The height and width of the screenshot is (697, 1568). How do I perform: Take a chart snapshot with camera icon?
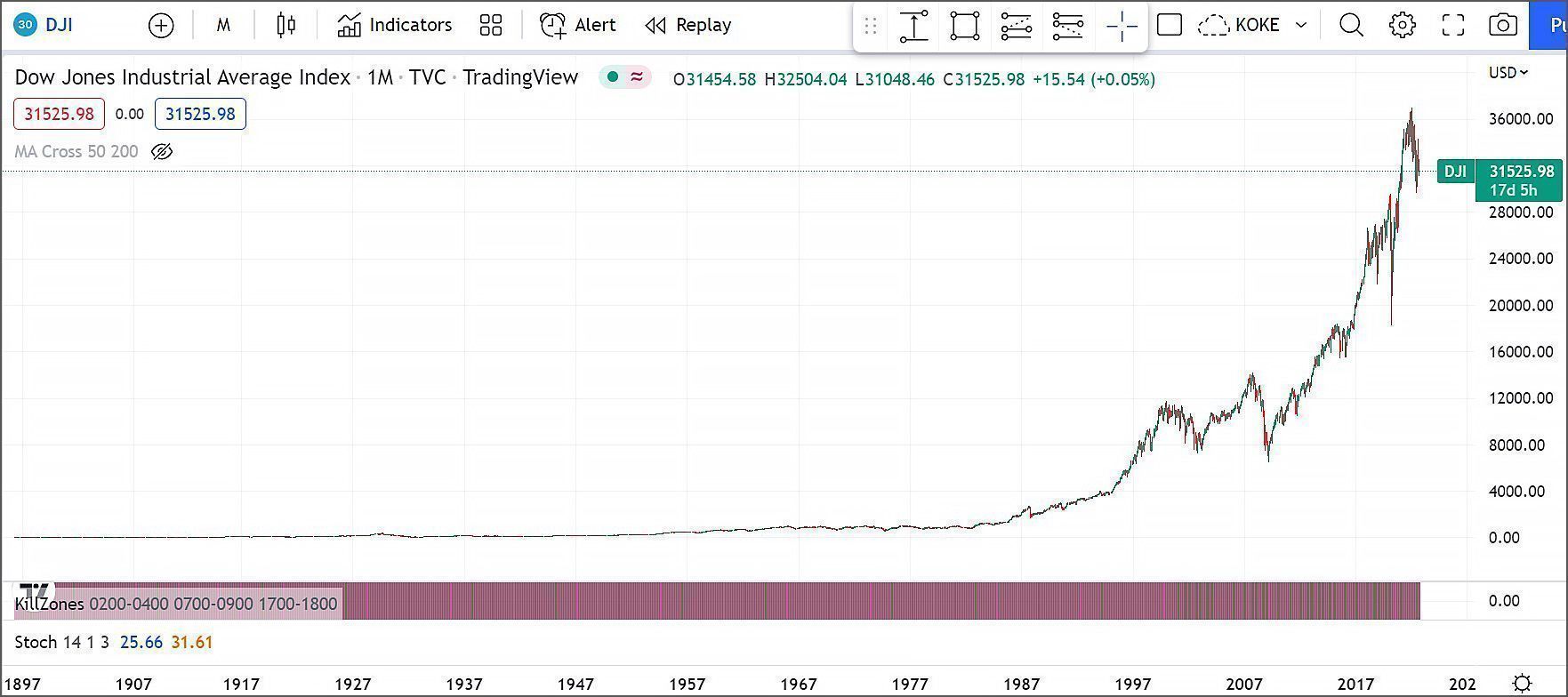pos(1502,26)
